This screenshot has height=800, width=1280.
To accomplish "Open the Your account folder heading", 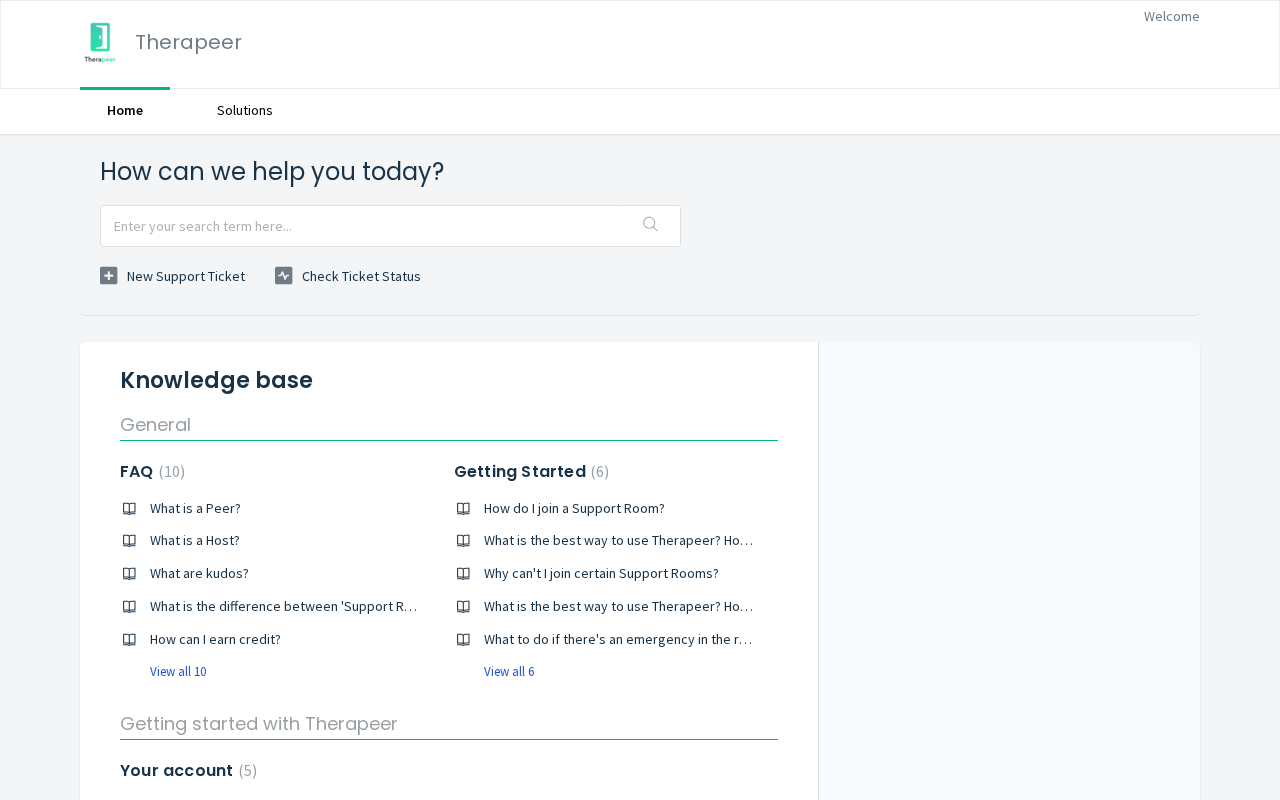I will pyautogui.click(x=176, y=771).
